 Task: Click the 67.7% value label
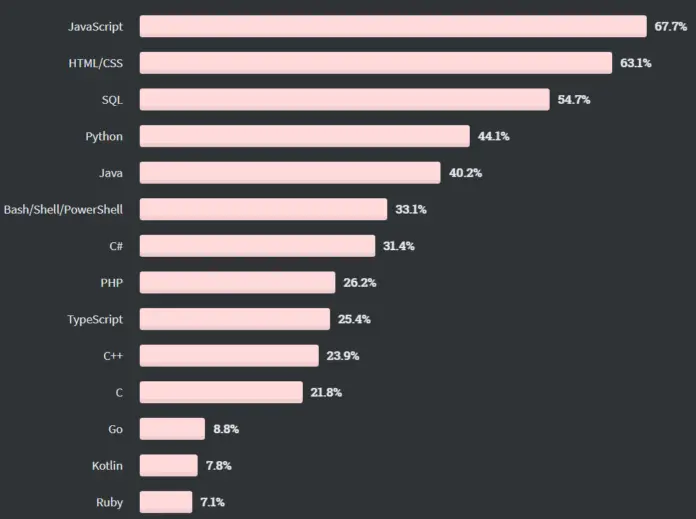[x=670, y=27]
